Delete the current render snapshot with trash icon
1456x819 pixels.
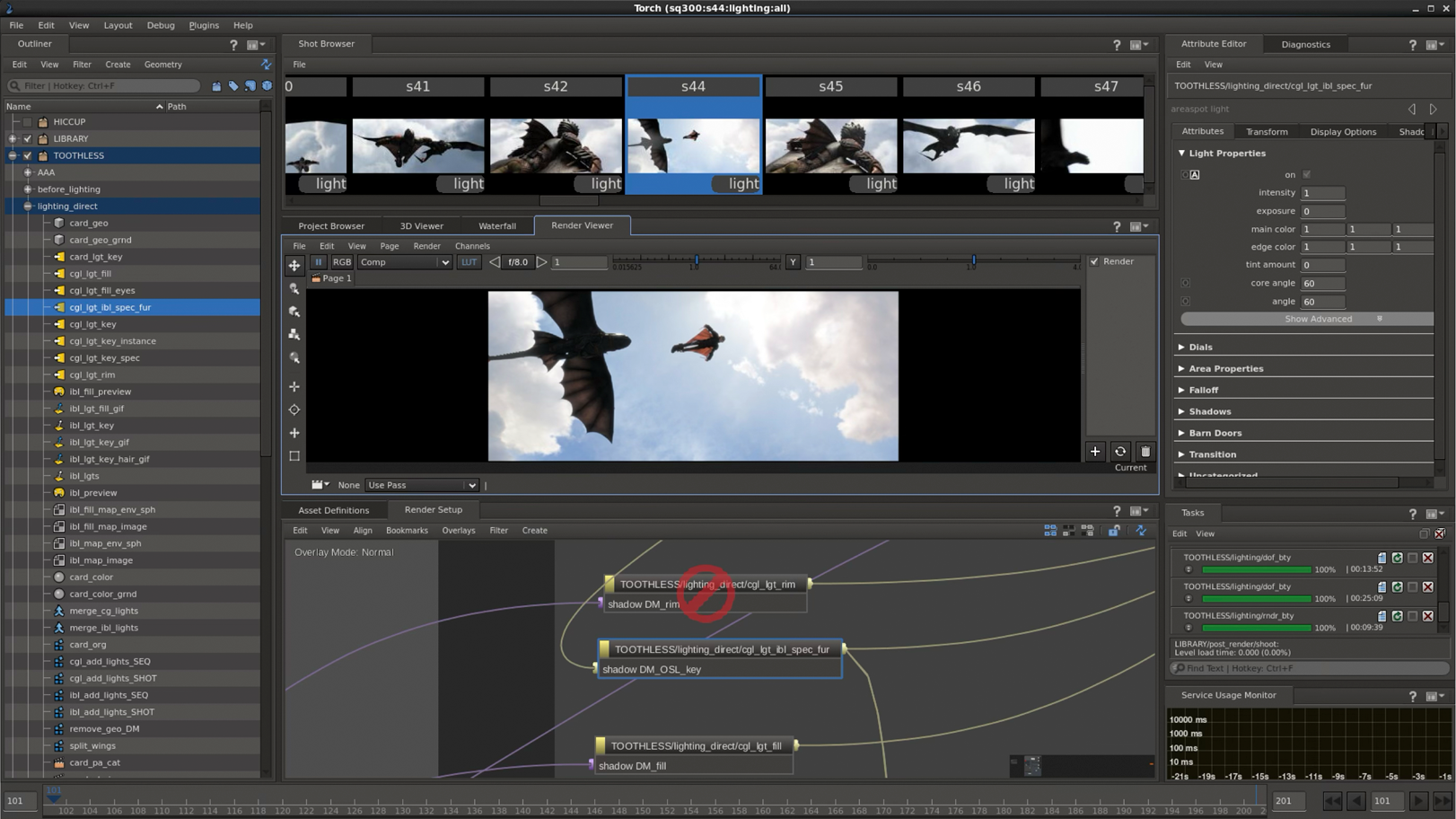[x=1145, y=452]
